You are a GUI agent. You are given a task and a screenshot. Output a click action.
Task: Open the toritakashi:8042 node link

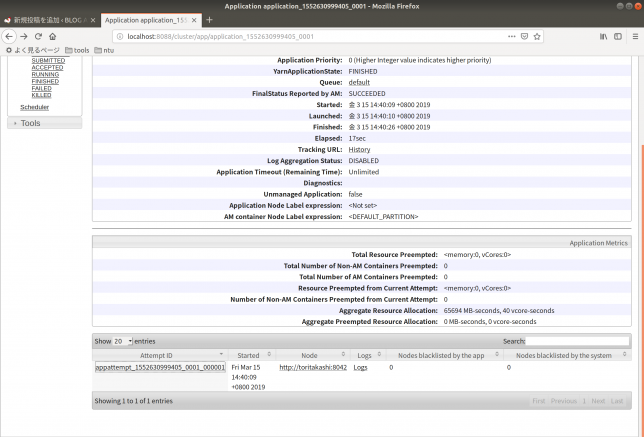(x=312, y=368)
